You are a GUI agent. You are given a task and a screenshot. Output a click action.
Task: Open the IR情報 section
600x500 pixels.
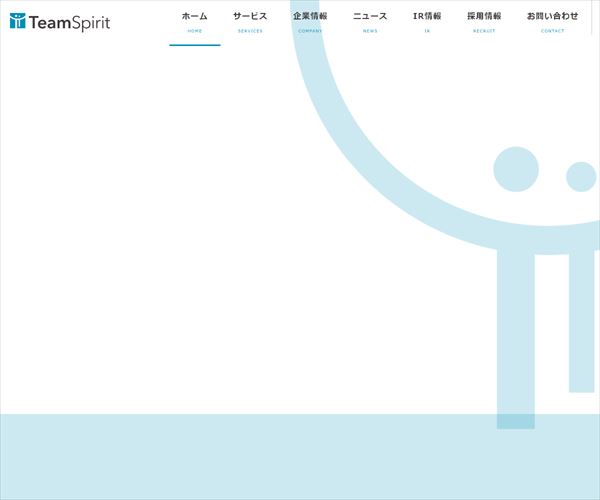point(427,16)
